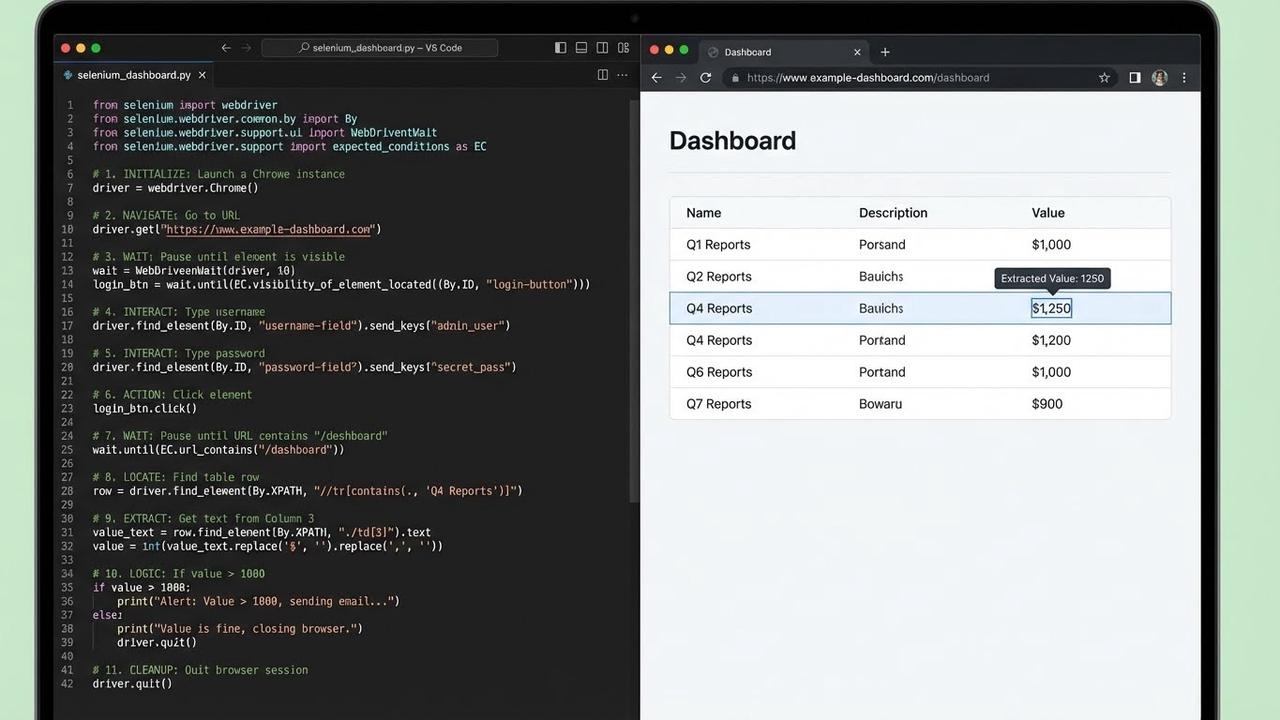Reload the dashboard page in Chrome
The height and width of the screenshot is (720, 1280).
click(x=706, y=77)
